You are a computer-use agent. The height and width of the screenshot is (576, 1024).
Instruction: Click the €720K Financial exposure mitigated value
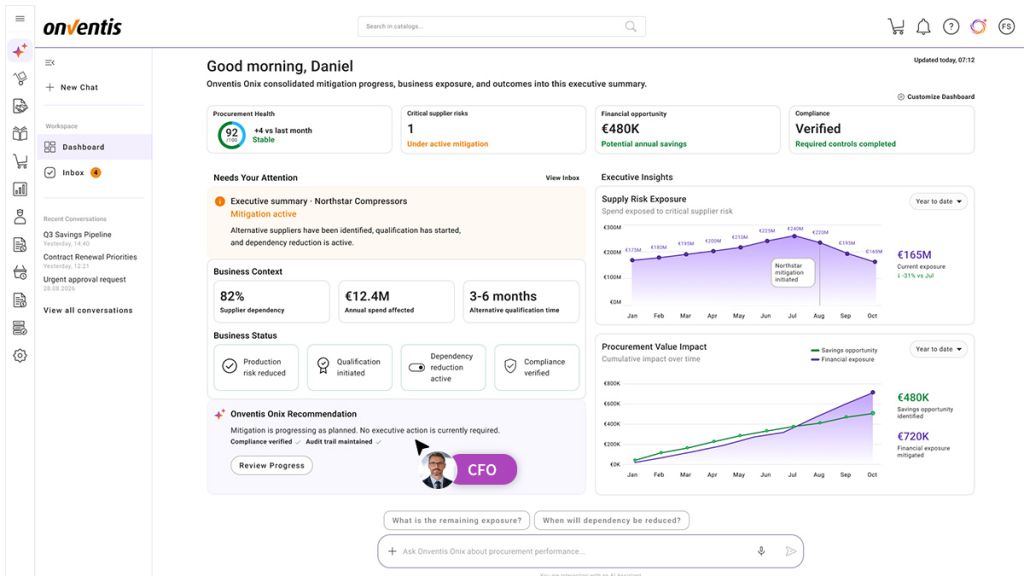click(x=913, y=436)
